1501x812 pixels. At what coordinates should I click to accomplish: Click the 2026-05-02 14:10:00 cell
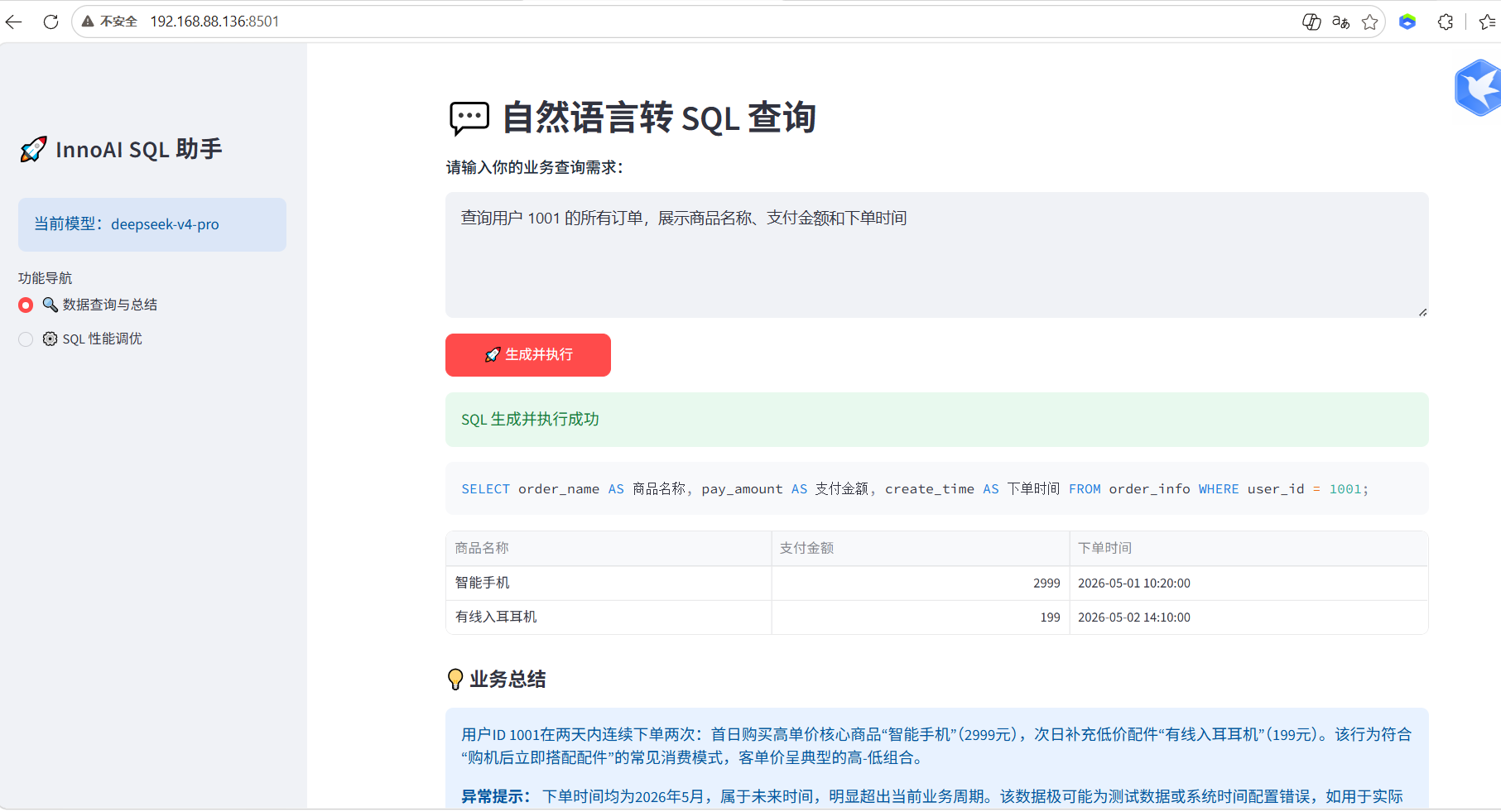pyautogui.click(x=1248, y=617)
